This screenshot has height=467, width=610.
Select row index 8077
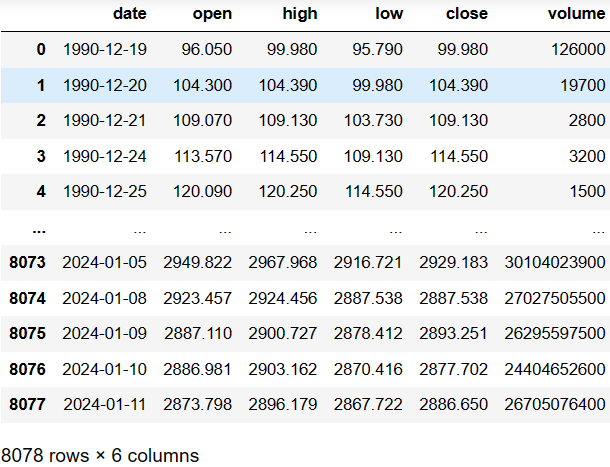(27, 404)
